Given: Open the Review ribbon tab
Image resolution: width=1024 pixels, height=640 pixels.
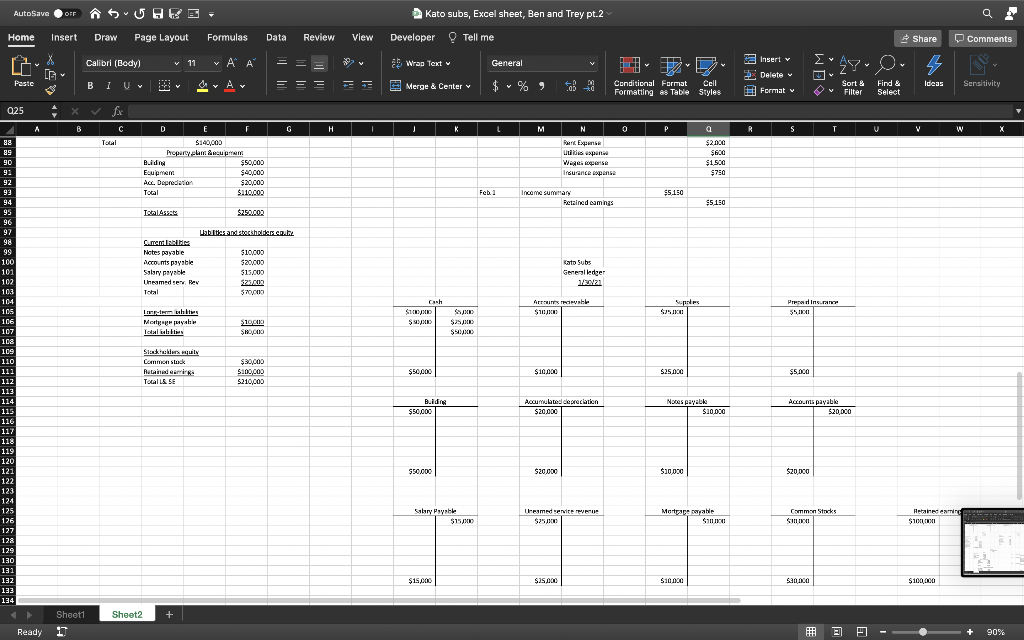Looking at the screenshot, I should click(319, 37).
